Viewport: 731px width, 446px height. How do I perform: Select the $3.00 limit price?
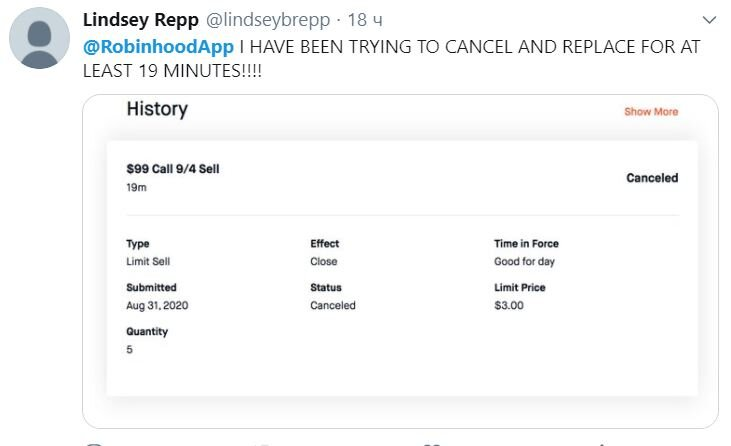pyautogui.click(x=509, y=306)
